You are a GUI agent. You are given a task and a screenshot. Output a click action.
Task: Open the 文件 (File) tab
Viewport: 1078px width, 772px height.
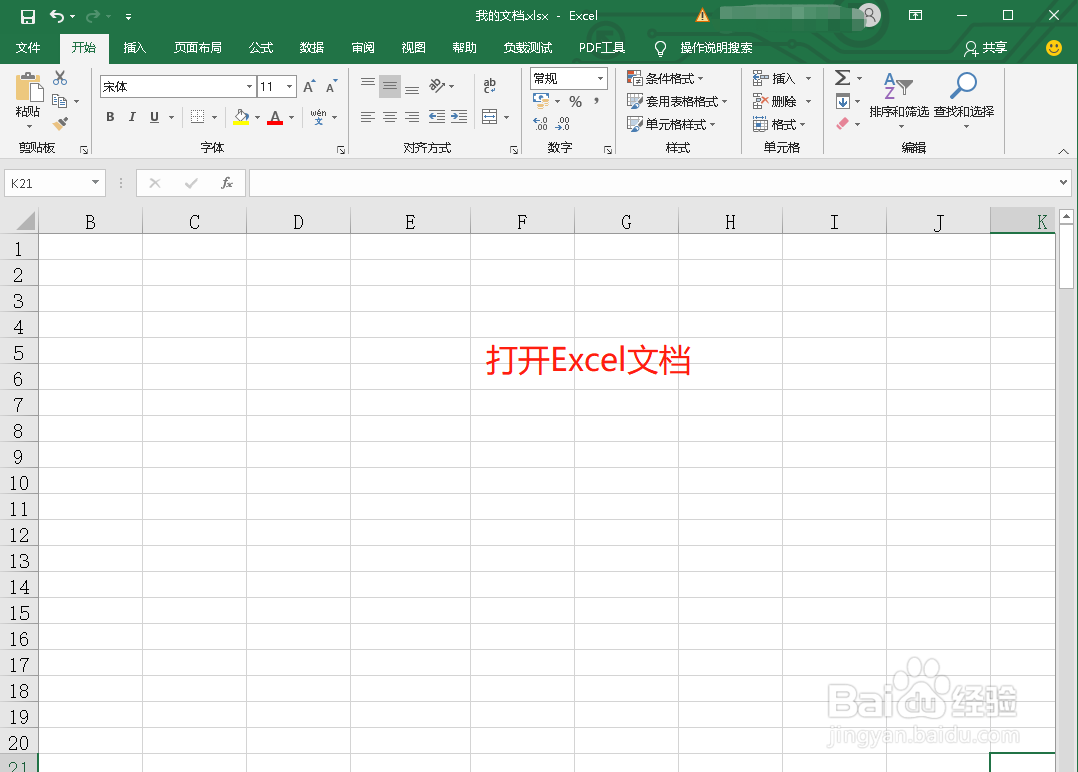(28, 47)
